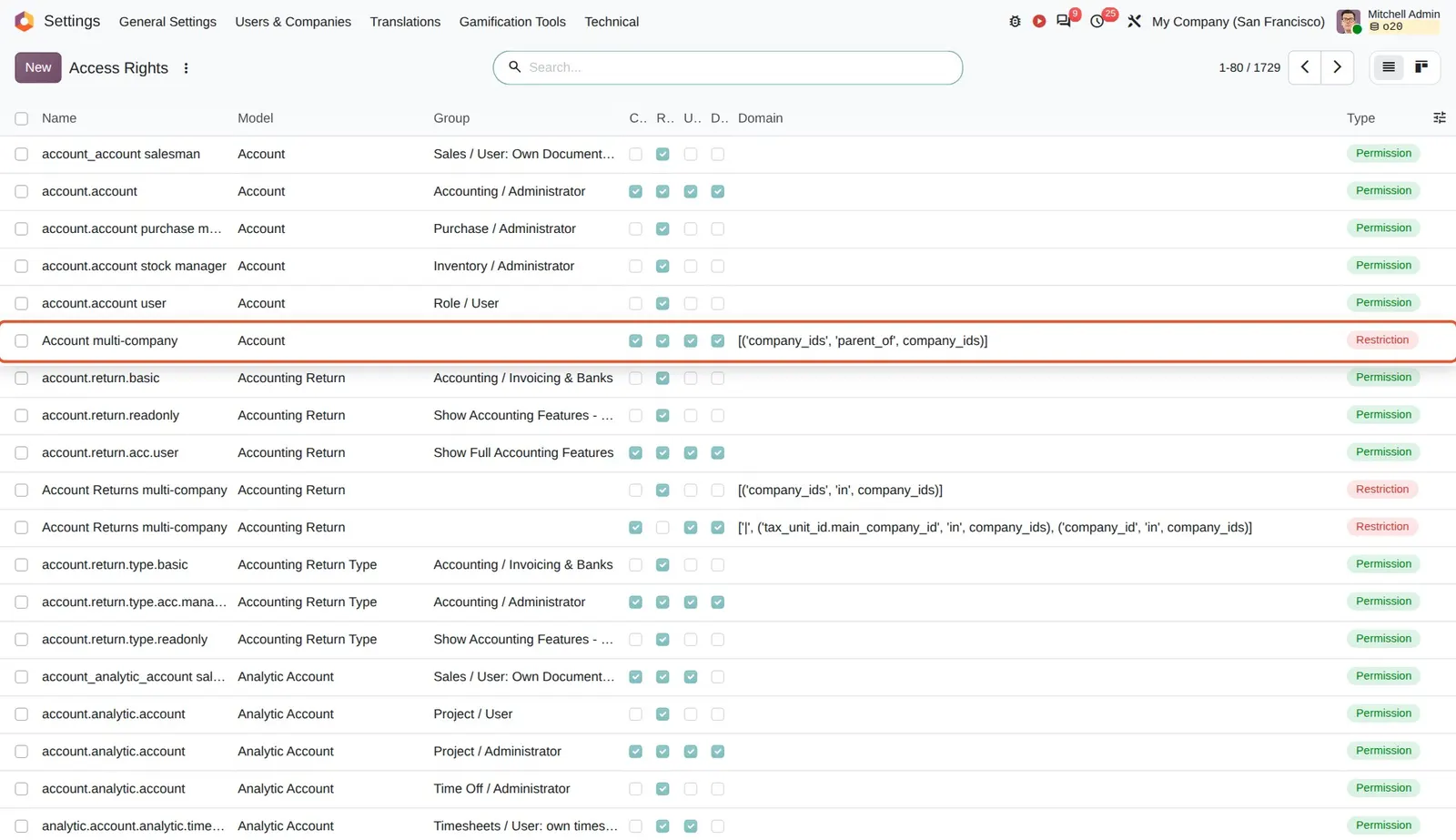Click "Role / User" group cell
Image resolution: width=1456 pixels, height=840 pixels.
tap(466, 304)
